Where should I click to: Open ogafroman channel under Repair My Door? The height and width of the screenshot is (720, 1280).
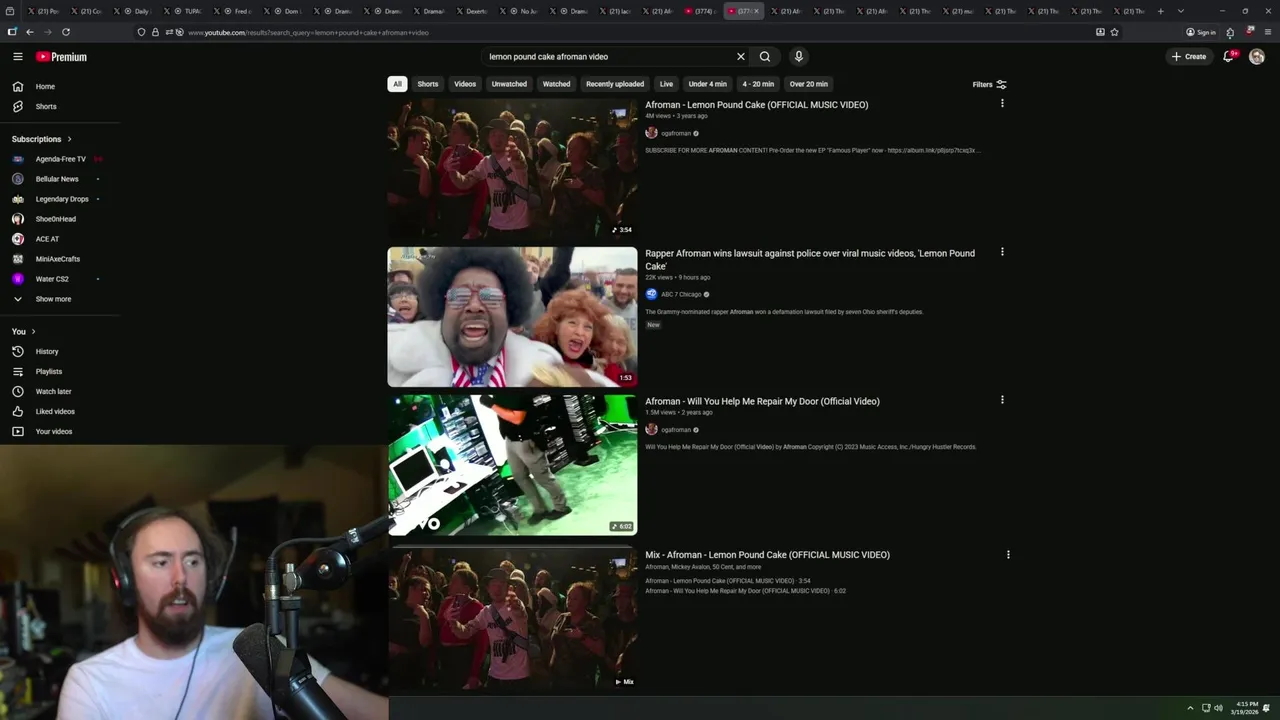[x=675, y=430]
